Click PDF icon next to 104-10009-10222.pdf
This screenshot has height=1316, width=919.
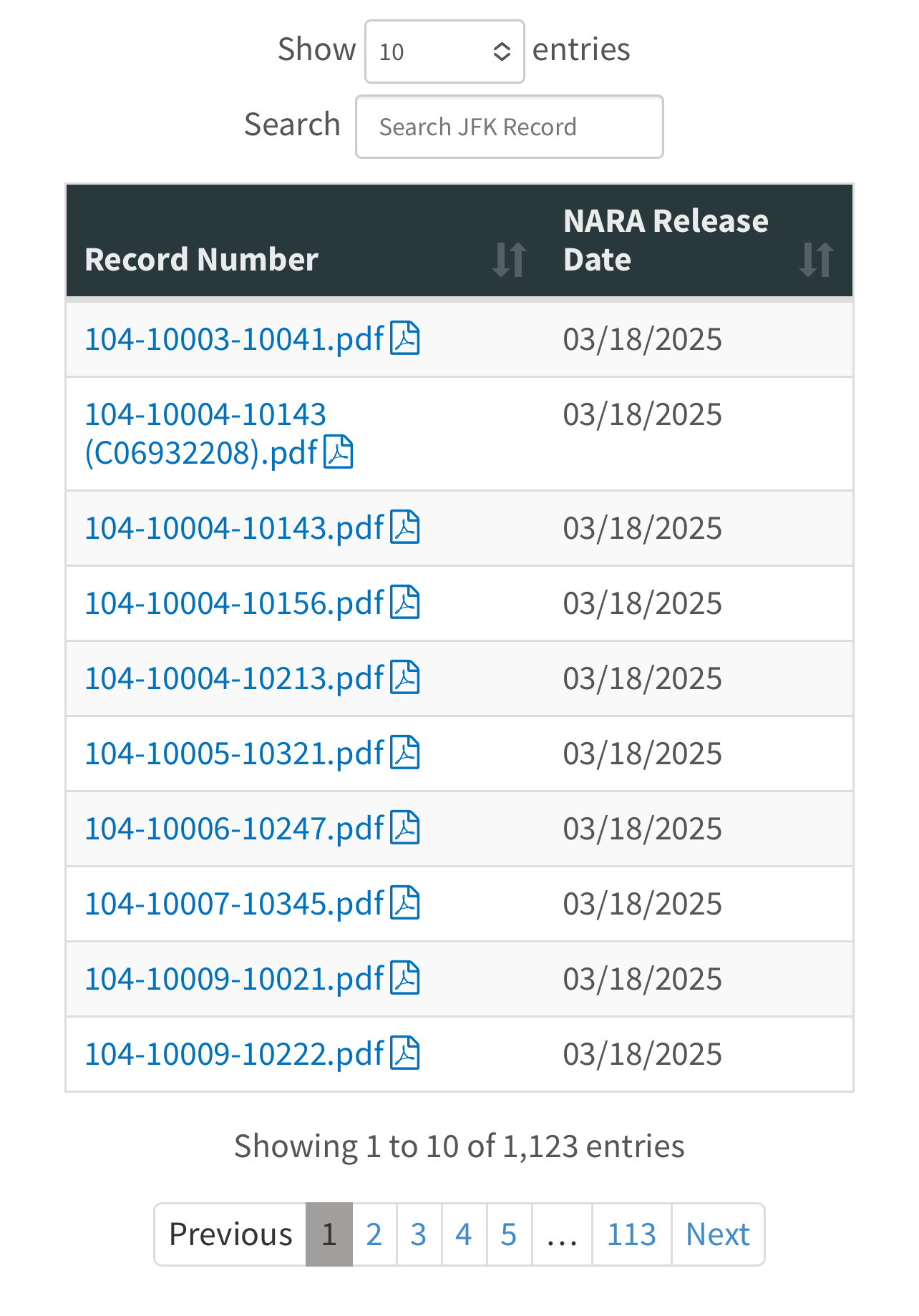[404, 1053]
